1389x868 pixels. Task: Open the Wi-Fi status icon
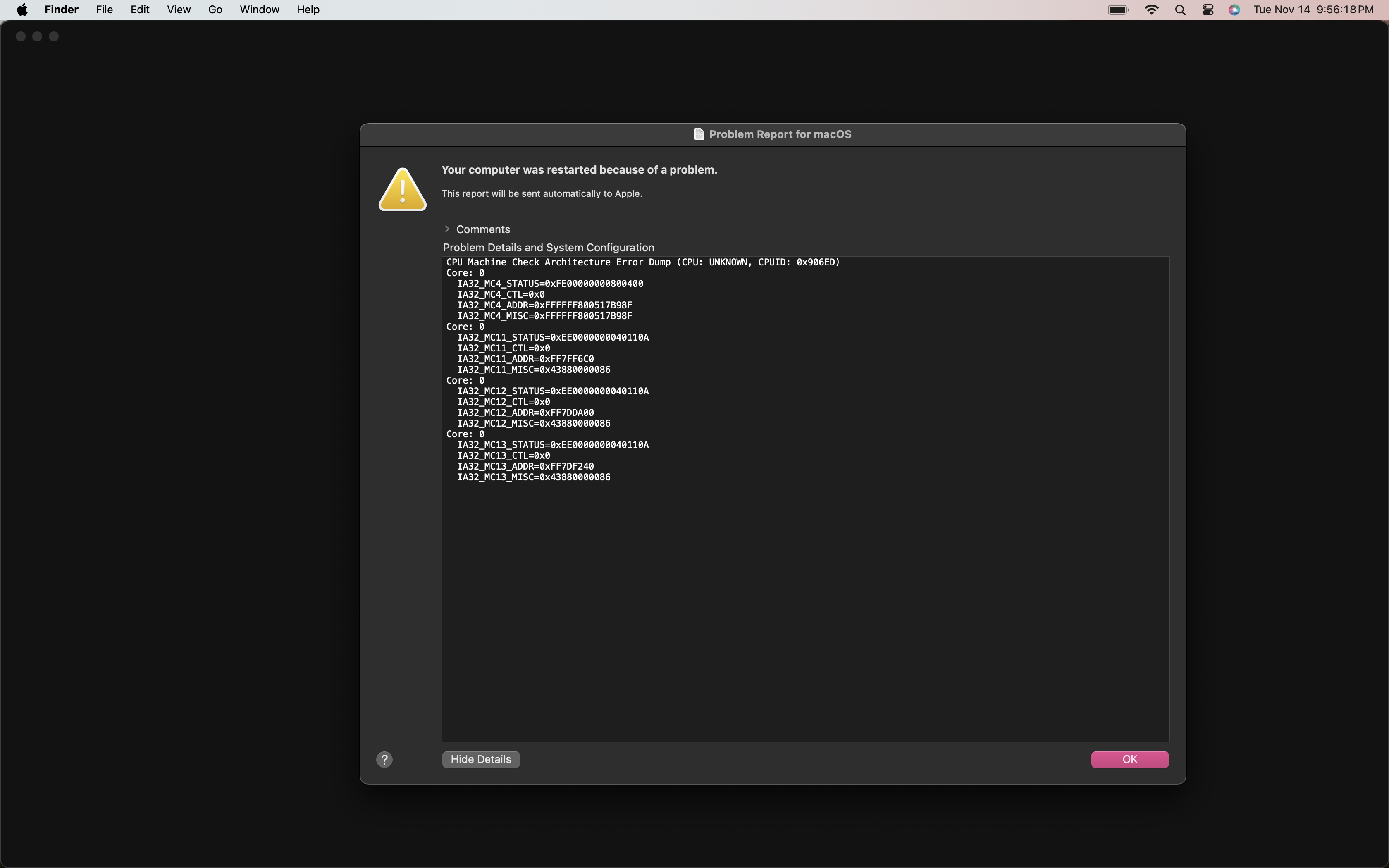coord(1151,10)
